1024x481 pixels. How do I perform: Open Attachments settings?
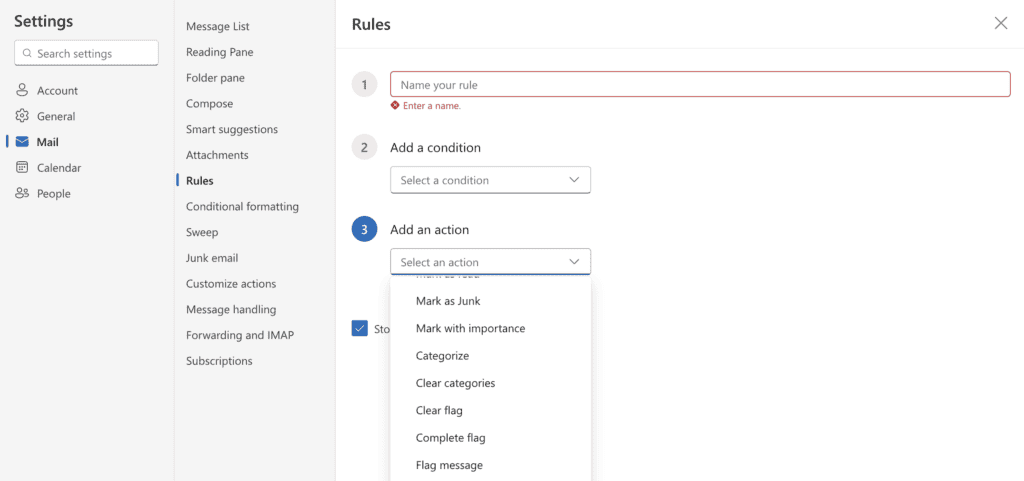(x=217, y=155)
